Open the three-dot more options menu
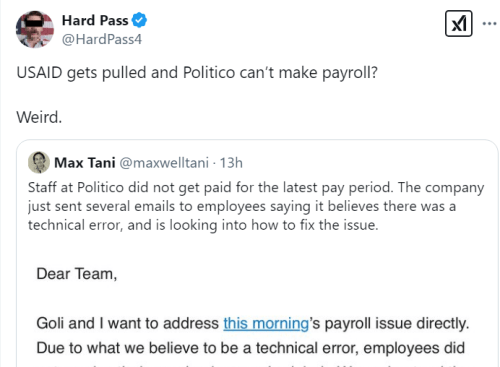Screen dimensions: 500x367 (x=489, y=24)
